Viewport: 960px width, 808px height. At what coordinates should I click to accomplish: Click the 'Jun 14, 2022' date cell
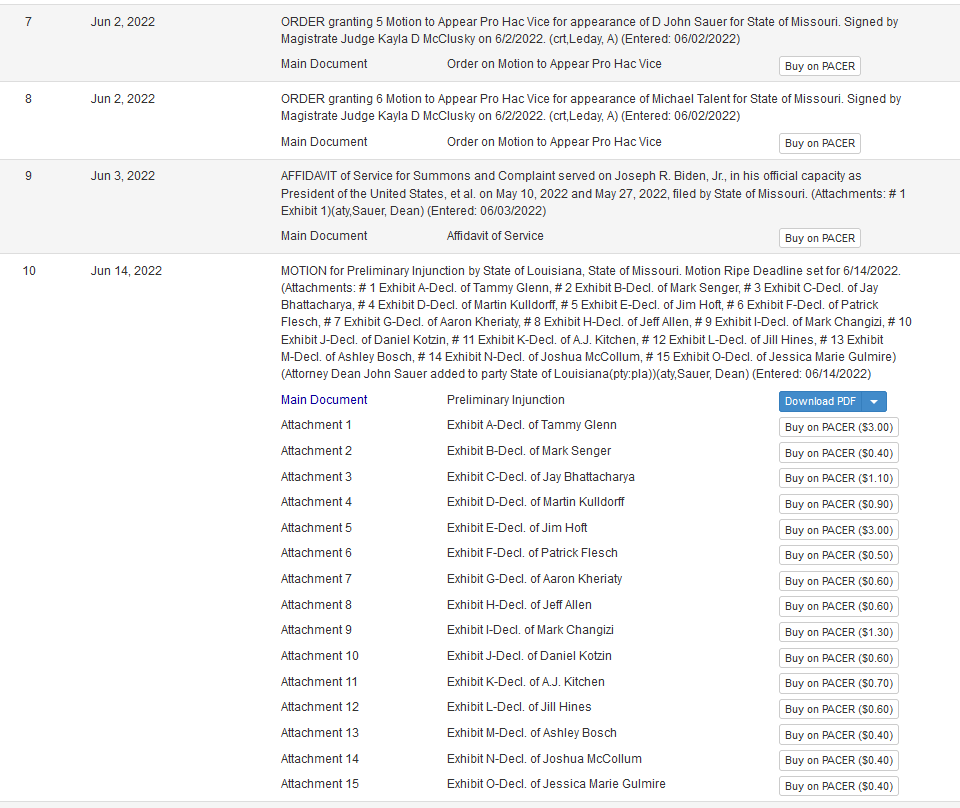pos(126,271)
